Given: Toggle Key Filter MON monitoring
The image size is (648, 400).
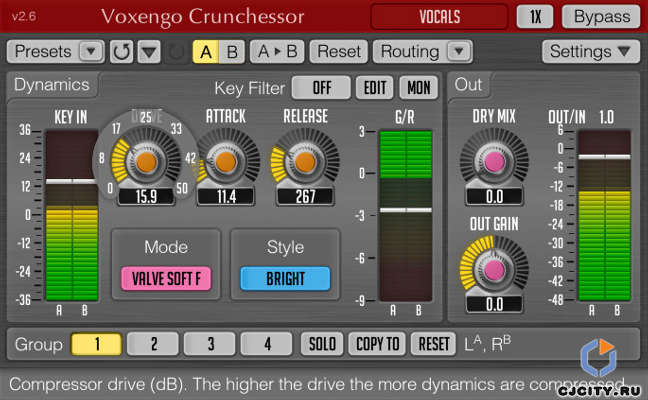Looking at the screenshot, I should coord(419,88).
